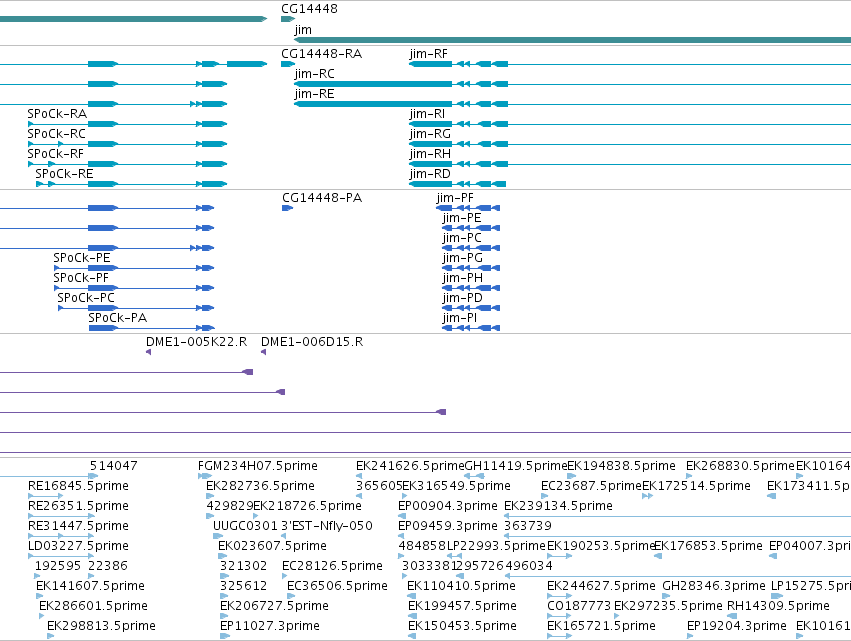Click the RH14309.5prime EST label
Screen dimensions: 851x641
point(778,606)
